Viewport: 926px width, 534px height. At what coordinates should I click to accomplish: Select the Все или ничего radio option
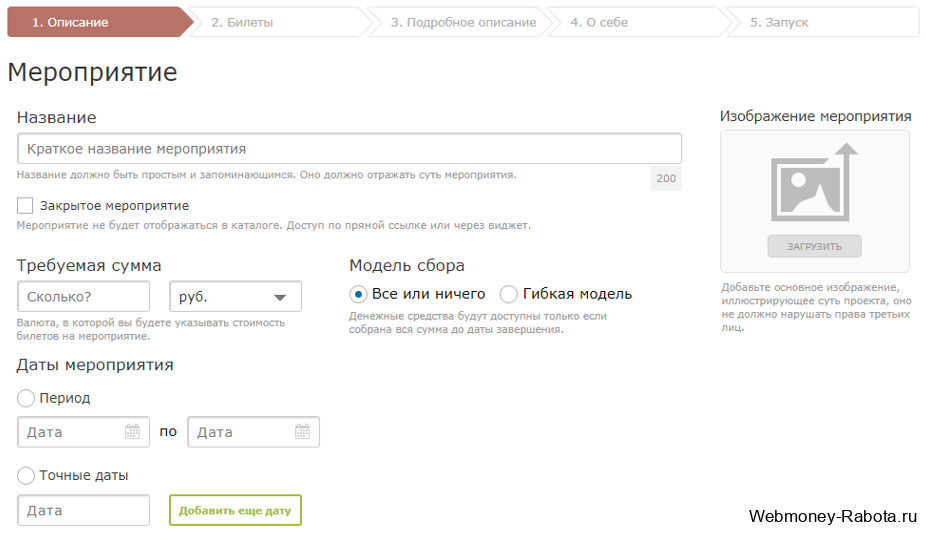point(357,294)
